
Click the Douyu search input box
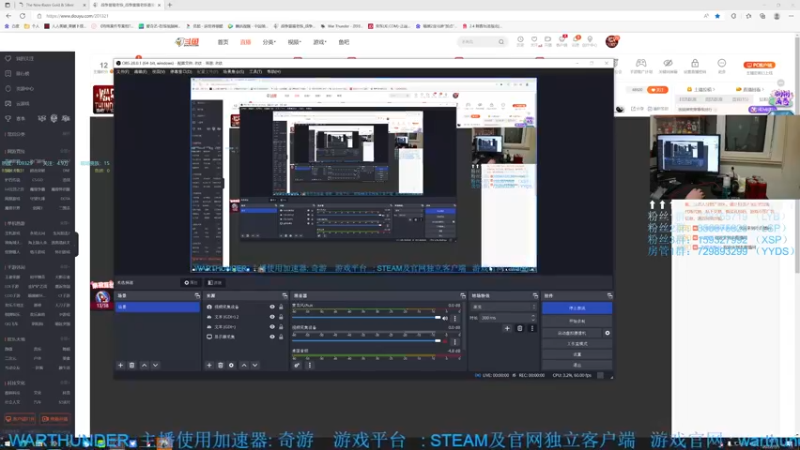click(479, 42)
